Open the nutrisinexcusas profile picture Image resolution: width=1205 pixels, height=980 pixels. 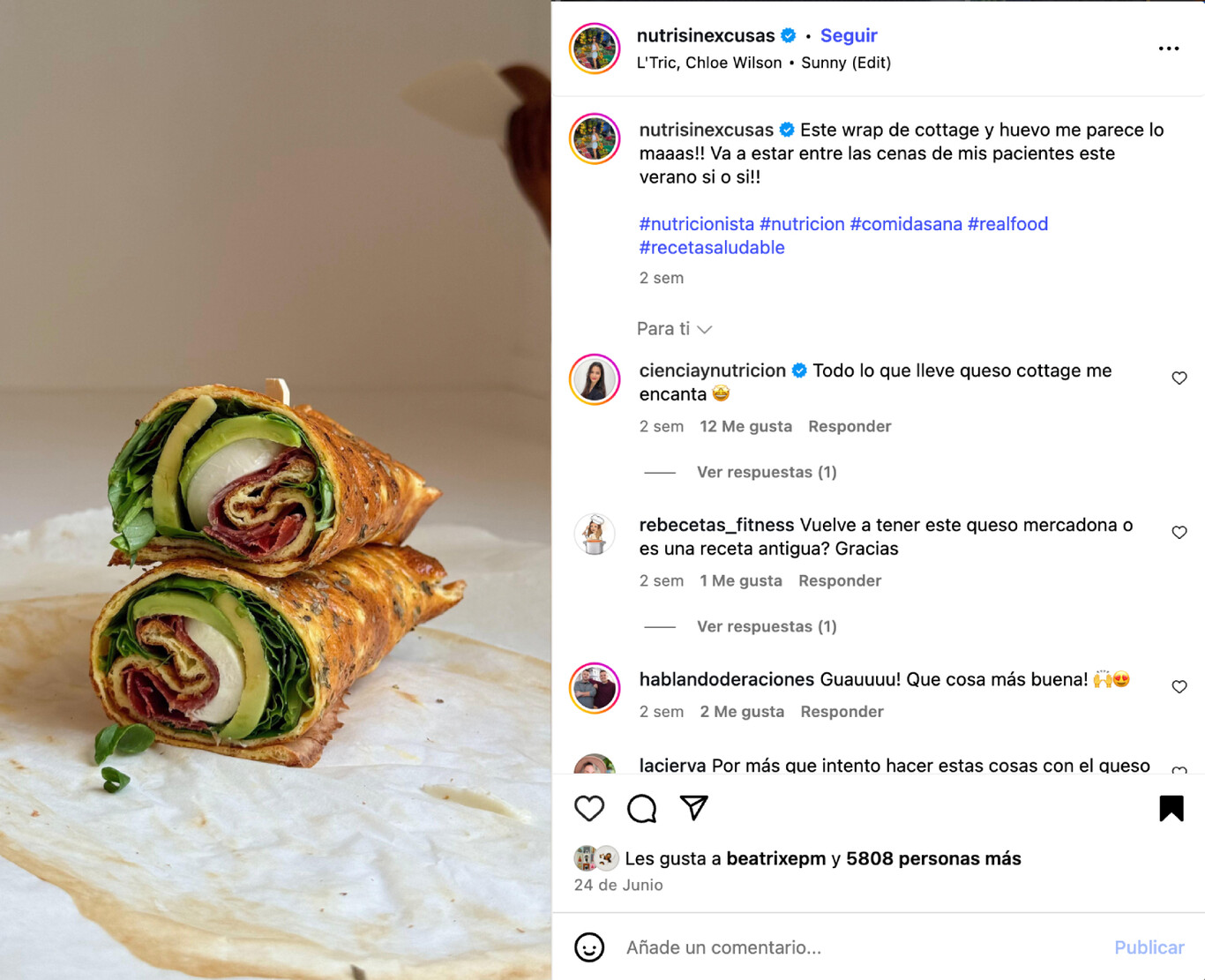point(595,50)
